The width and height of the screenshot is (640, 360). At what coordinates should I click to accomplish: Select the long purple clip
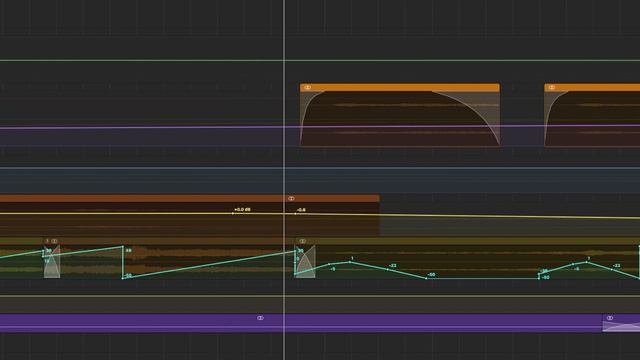pyautogui.click(x=301, y=322)
